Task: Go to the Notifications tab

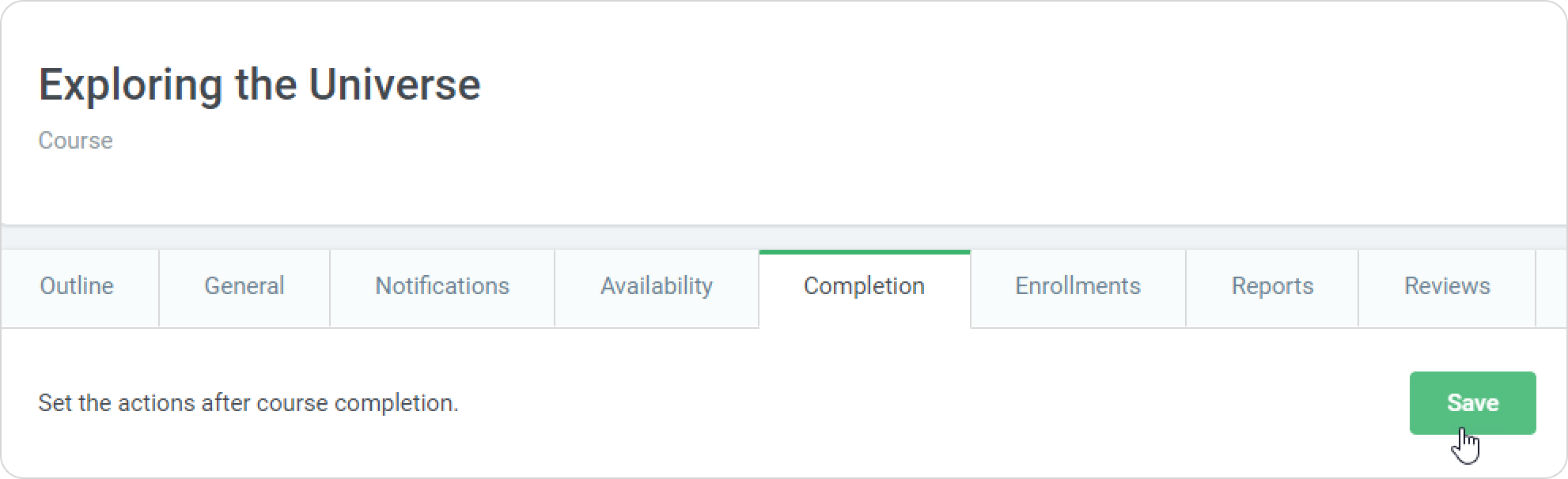Action: click(441, 286)
